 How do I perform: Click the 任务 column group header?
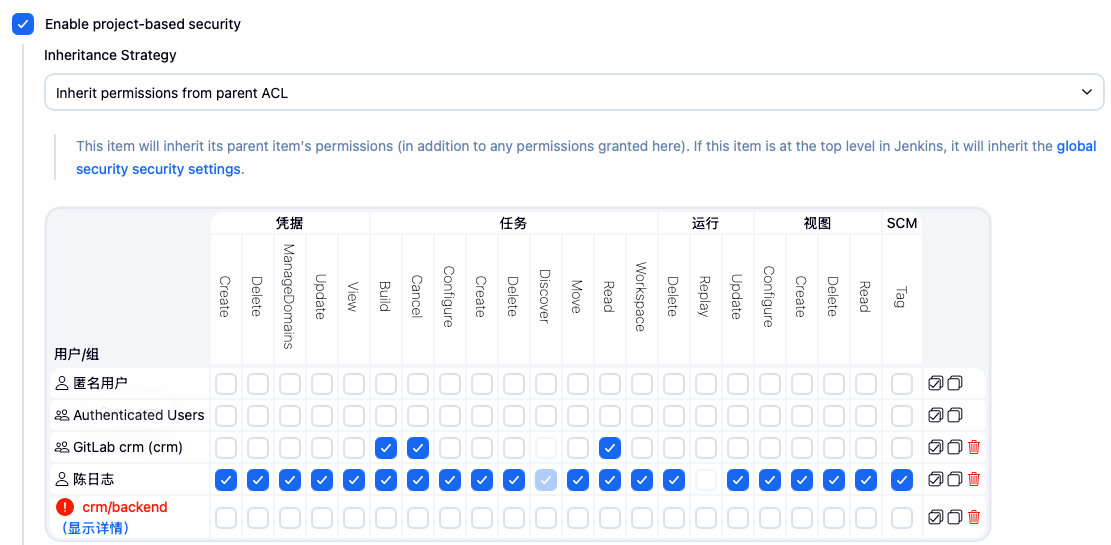pyautogui.click(x=513, y=223)
